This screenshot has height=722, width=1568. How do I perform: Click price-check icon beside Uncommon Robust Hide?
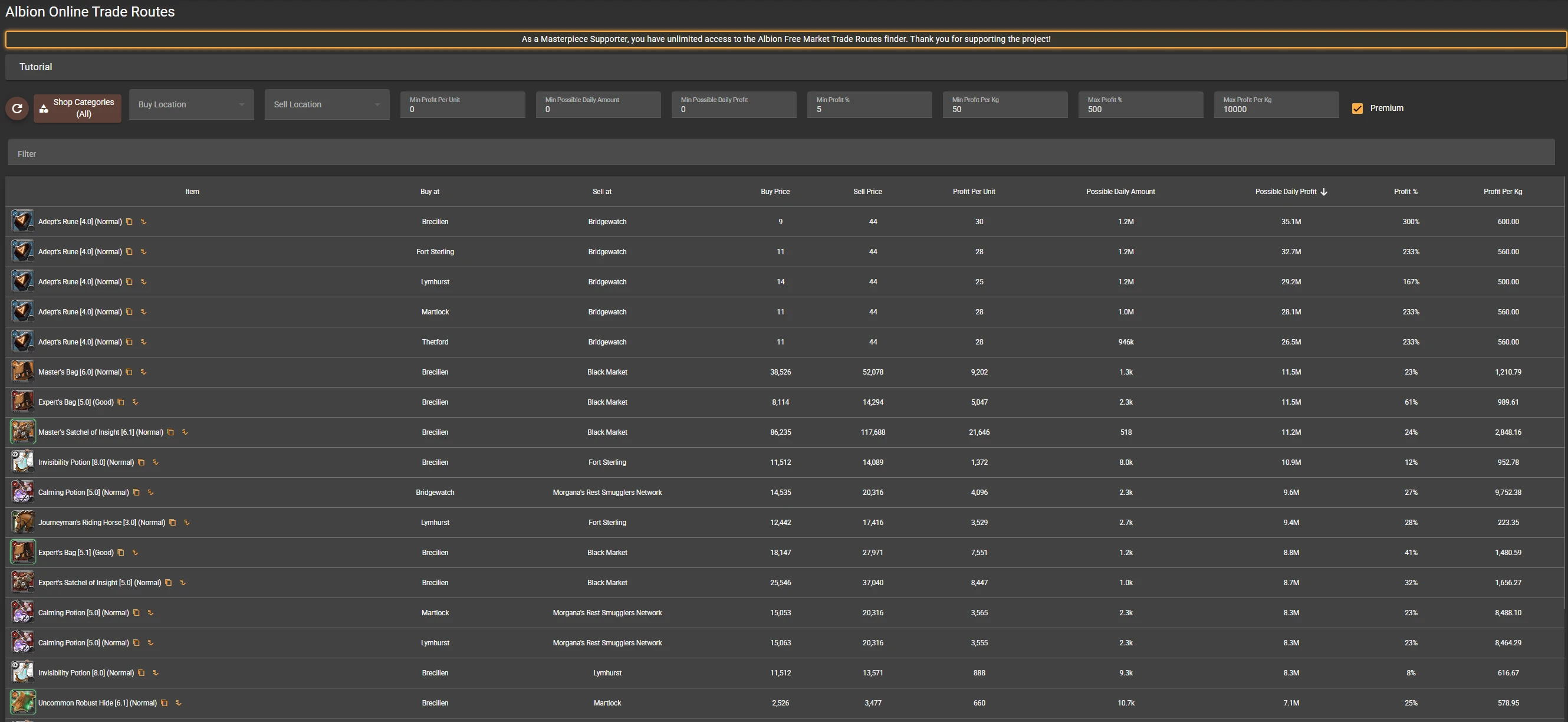pos(178,703)
